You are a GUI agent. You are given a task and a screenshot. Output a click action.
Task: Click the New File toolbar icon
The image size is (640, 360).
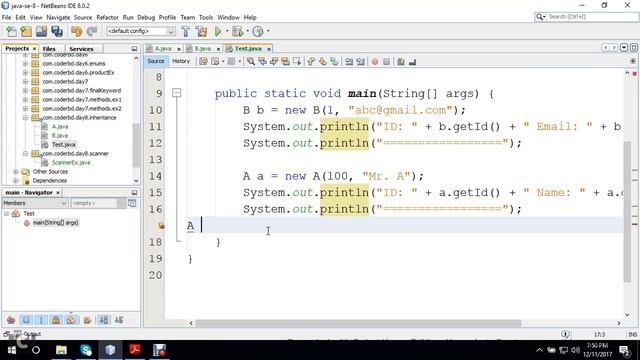click(11, 31)
